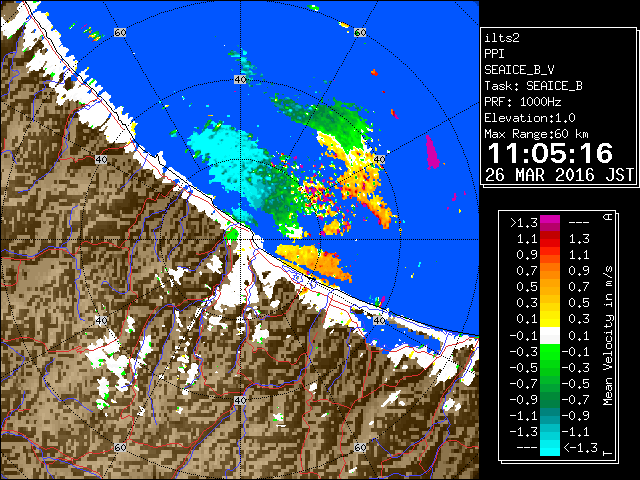Click the orange echo band near the coastline
The height and width of the screenshot is (480, 640).
pyautogui.click(x=314, y=260)
